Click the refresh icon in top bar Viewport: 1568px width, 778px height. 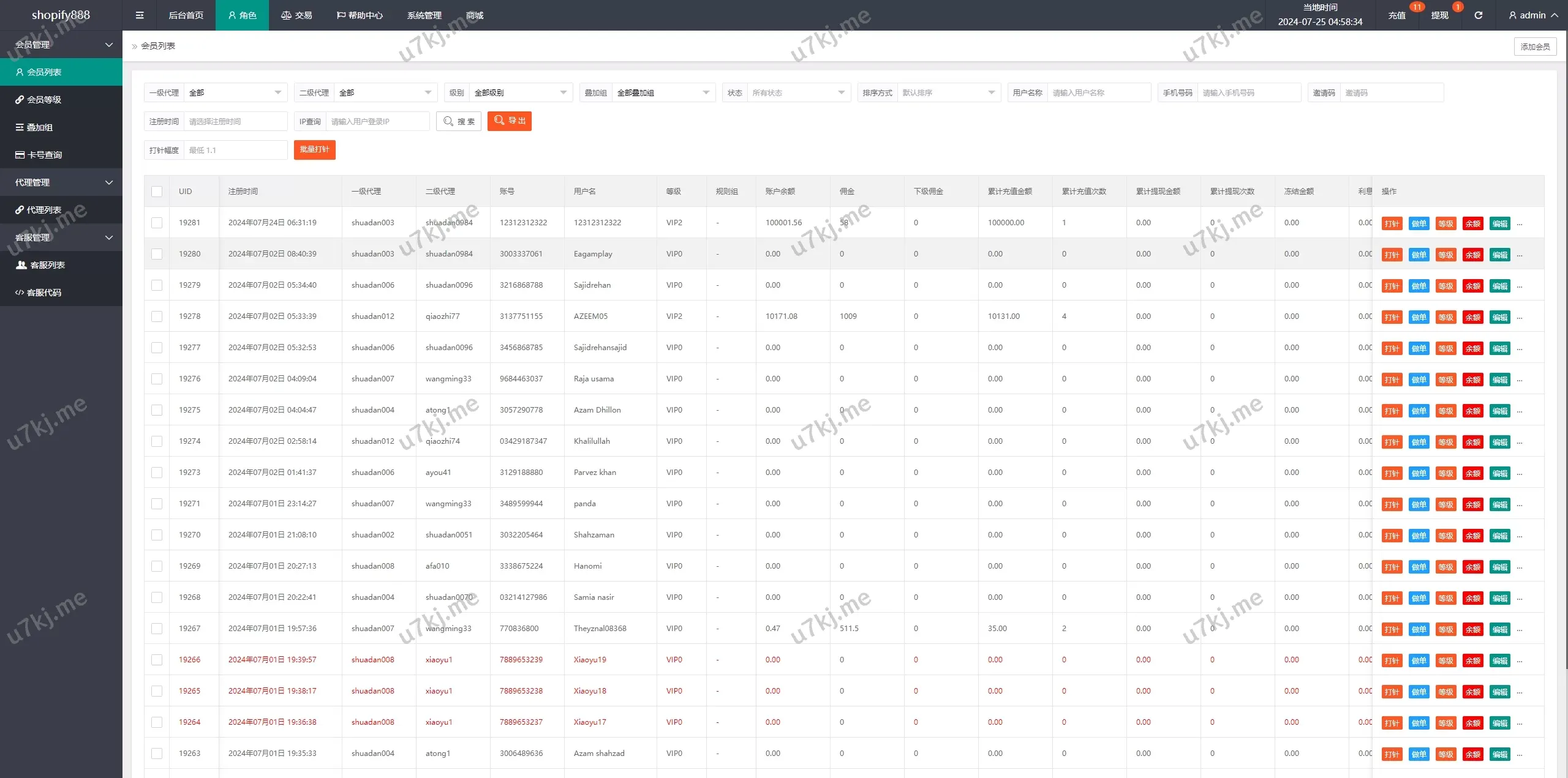point(1478,15)
